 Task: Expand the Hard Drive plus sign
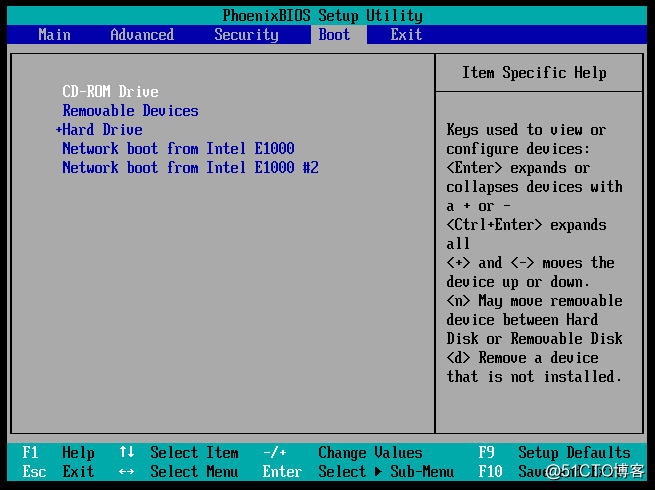click(58, 129)
